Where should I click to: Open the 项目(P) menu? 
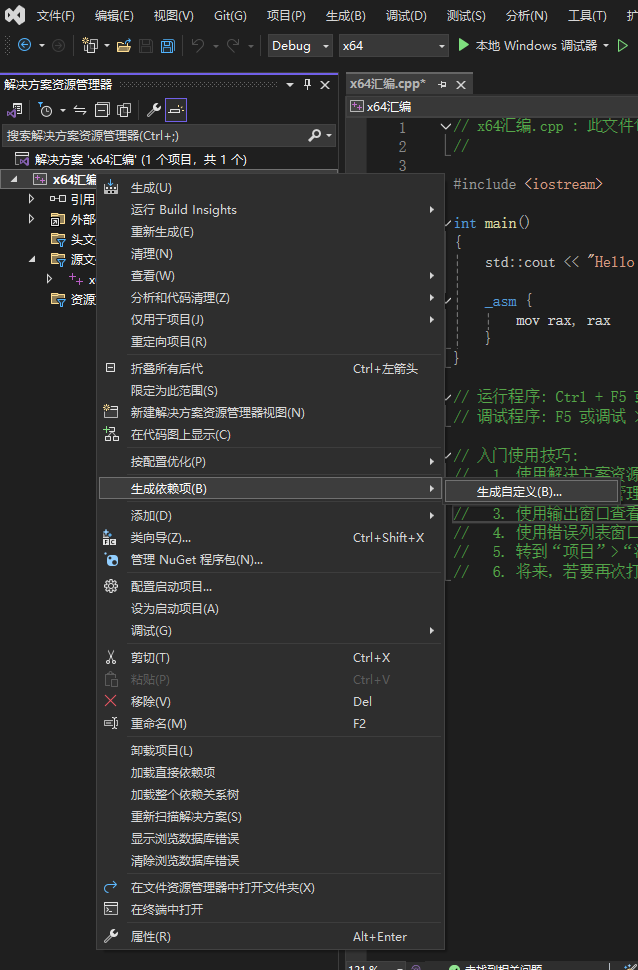tap(286, 15)
